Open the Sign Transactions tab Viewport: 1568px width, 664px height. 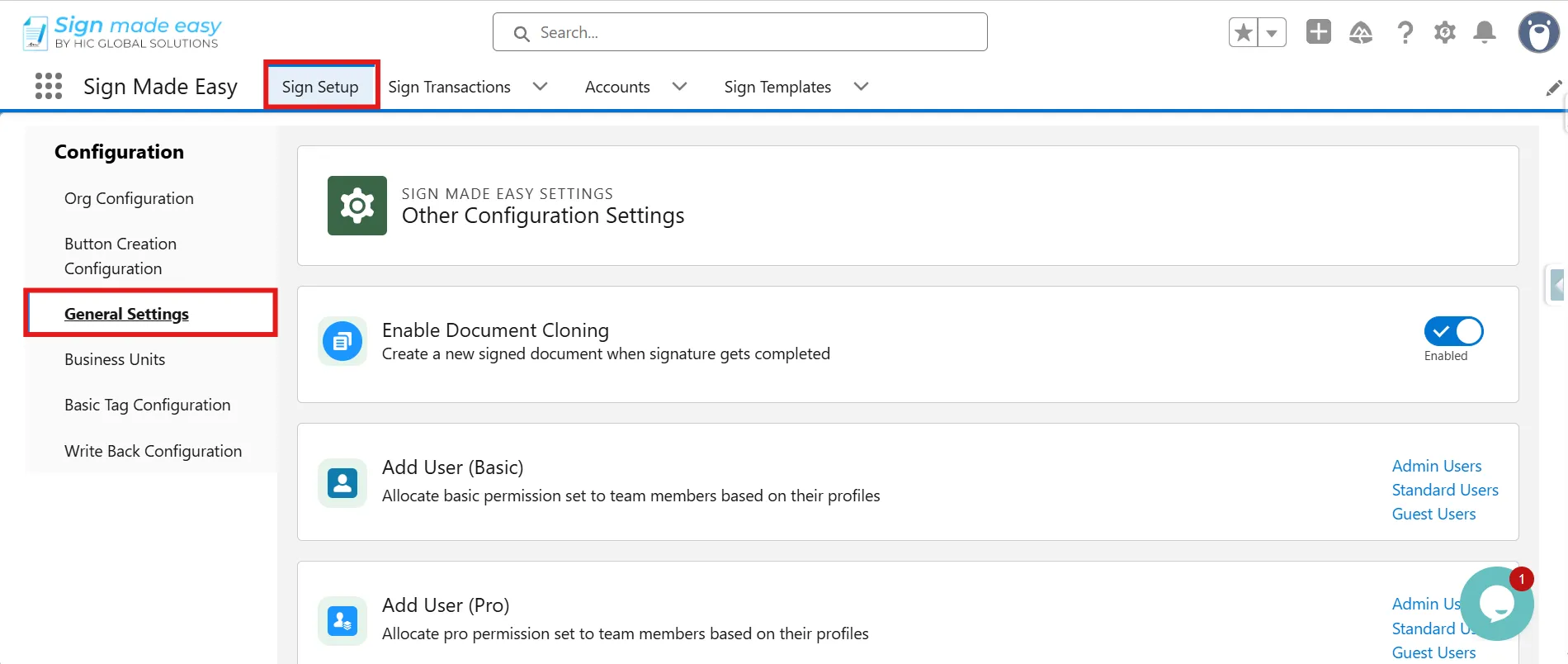(x=449, y=87)
